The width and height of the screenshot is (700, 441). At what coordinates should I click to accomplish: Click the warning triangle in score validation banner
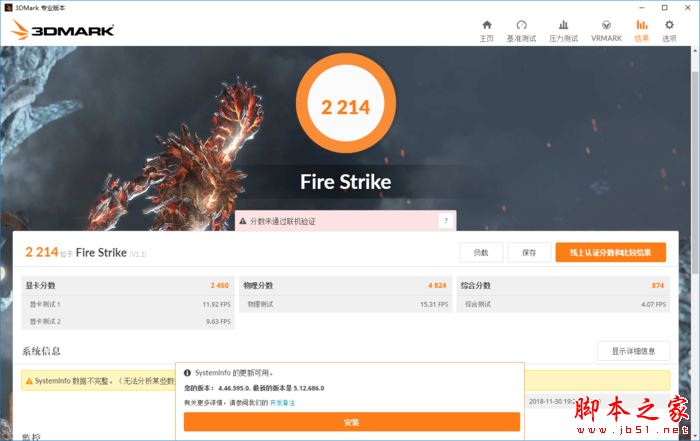coord(243,221)
